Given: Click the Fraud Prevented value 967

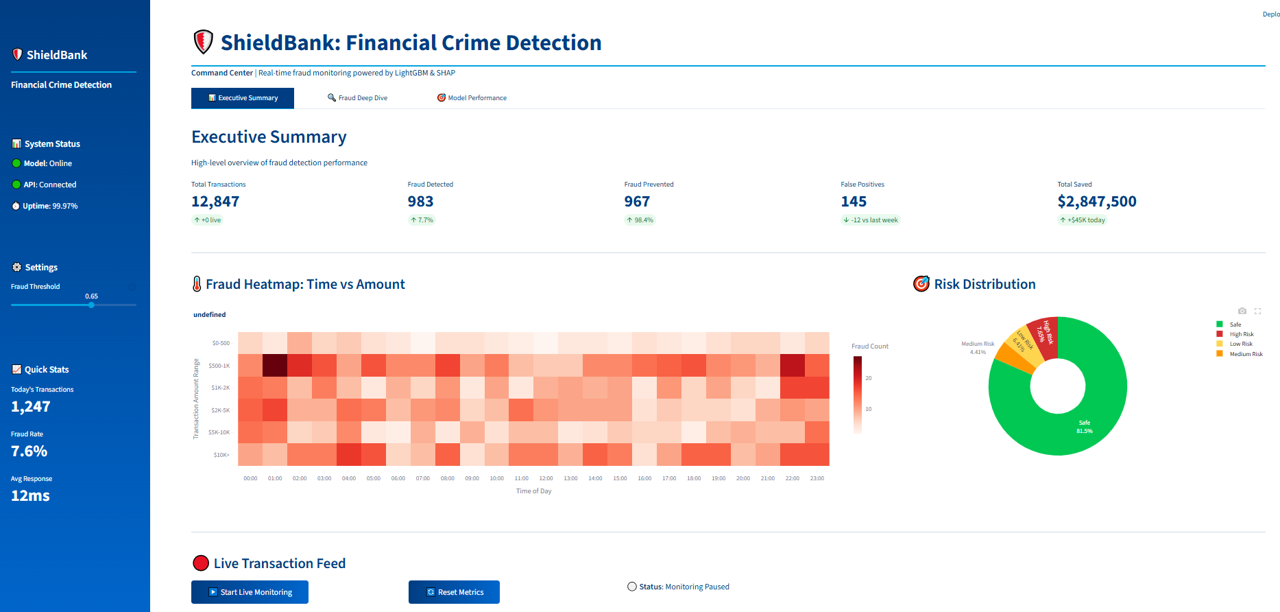Looking at the screenshot, I should coord(638,201).
